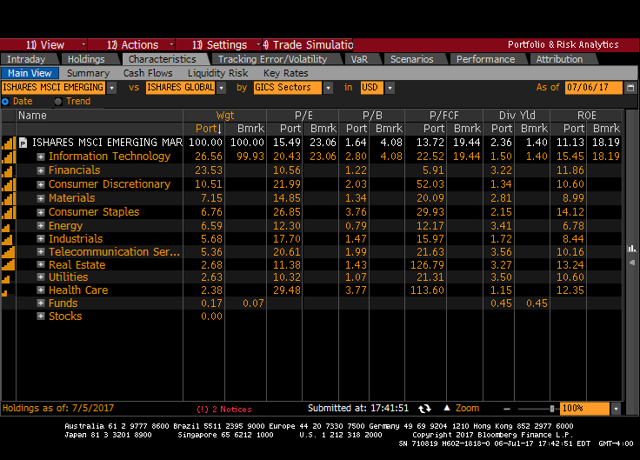Click the chart icon beside Utilities row
Viewport: 640px width, 460px height.
point(6,278)
